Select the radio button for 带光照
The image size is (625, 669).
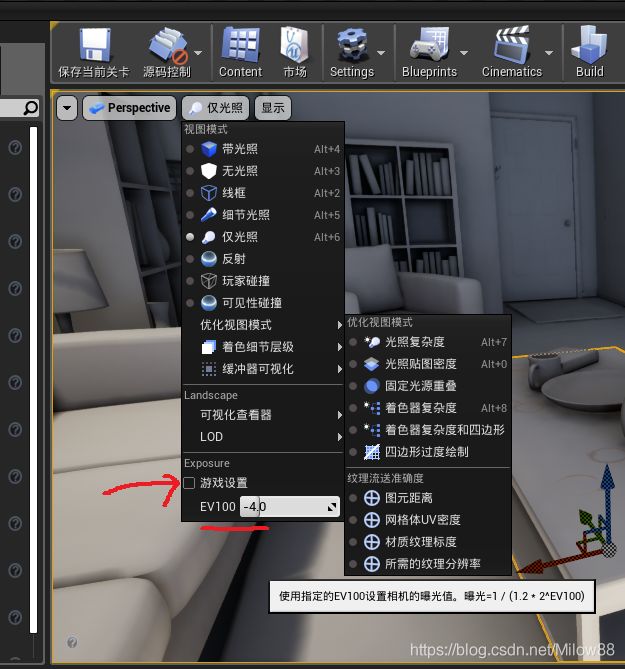point(190,149)
